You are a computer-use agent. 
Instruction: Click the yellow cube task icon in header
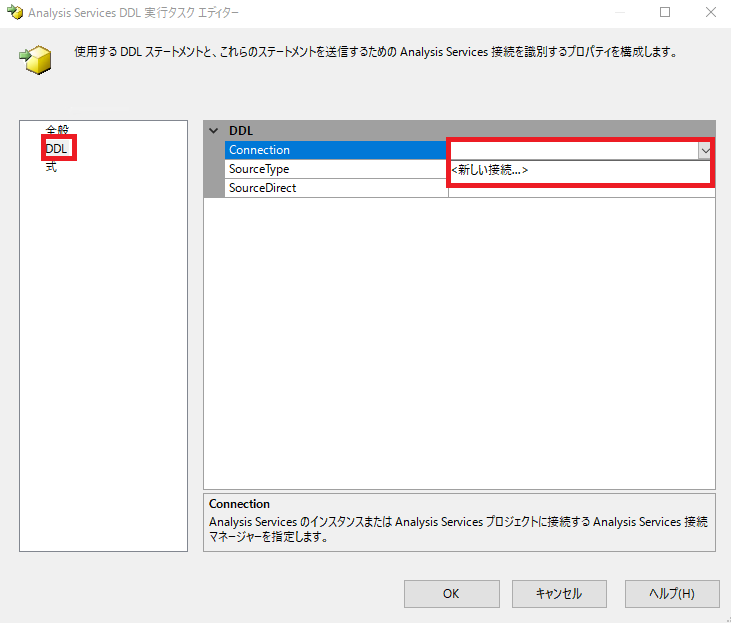click(36, 59)
